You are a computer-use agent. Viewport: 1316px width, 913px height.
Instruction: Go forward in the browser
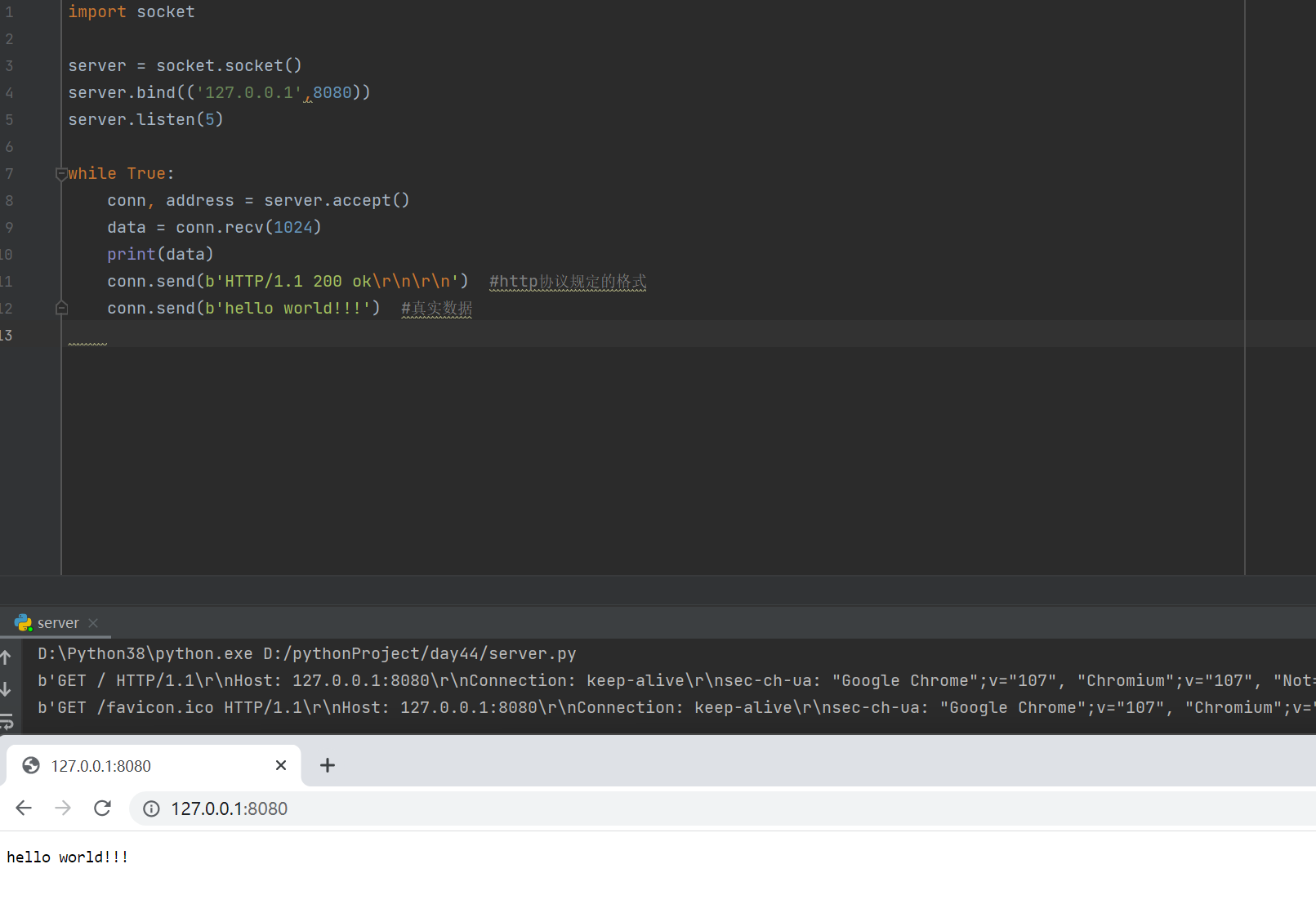point(63,808)
